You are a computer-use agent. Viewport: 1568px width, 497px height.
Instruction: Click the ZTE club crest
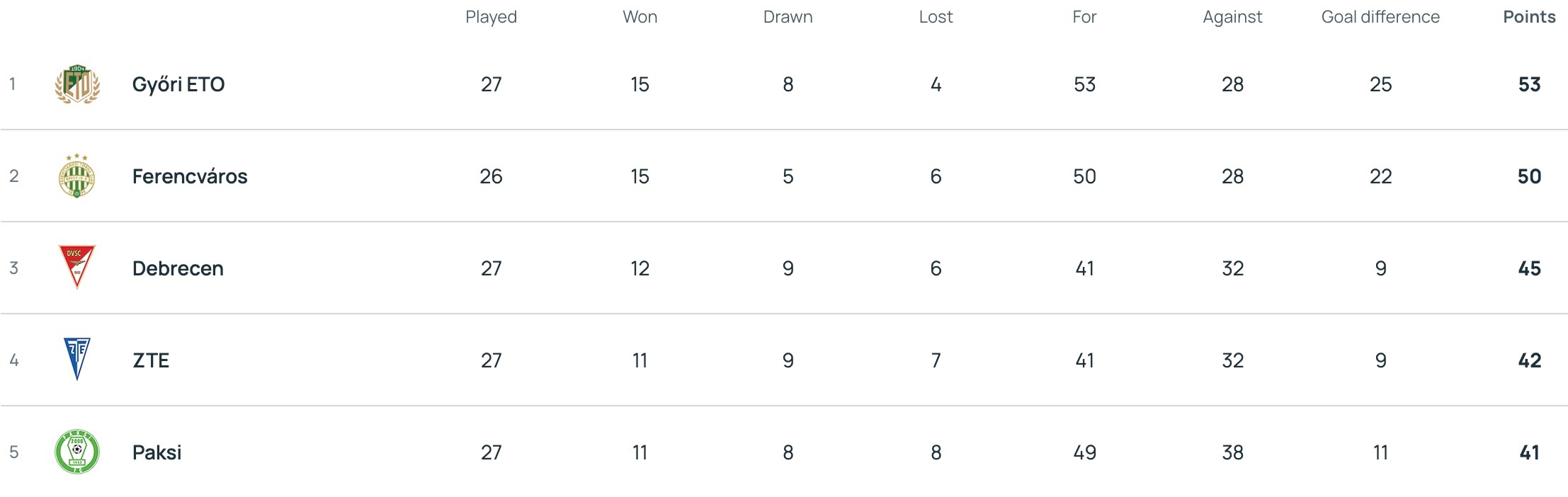[77, 359]
